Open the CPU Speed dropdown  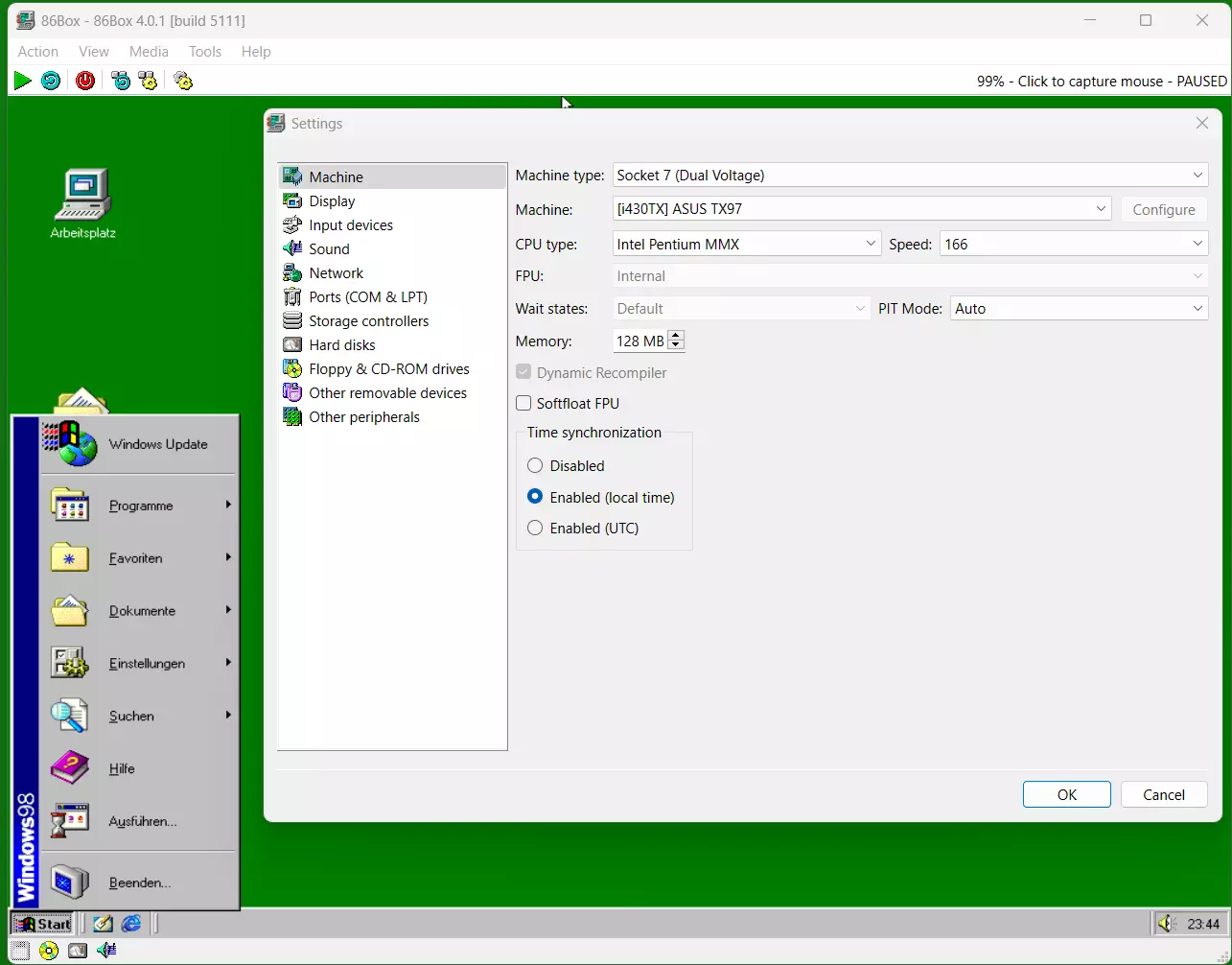pos(1074,244)
